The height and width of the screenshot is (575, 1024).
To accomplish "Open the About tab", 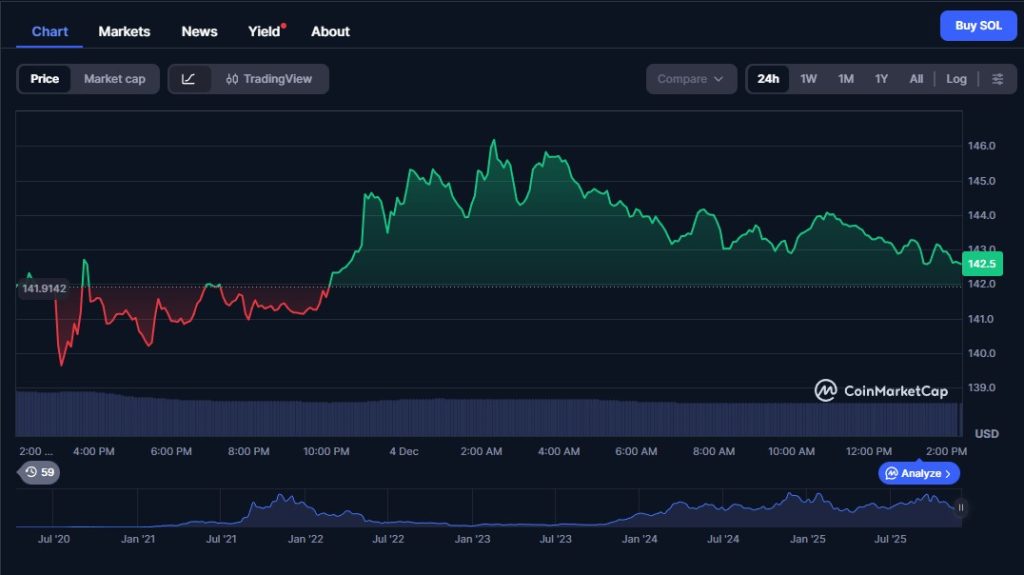I will 330,31.
